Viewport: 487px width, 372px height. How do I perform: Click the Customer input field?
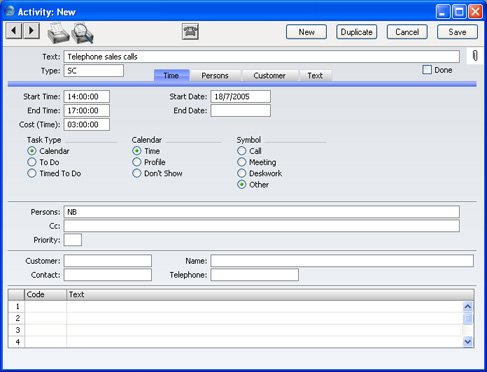pos(108,261)
